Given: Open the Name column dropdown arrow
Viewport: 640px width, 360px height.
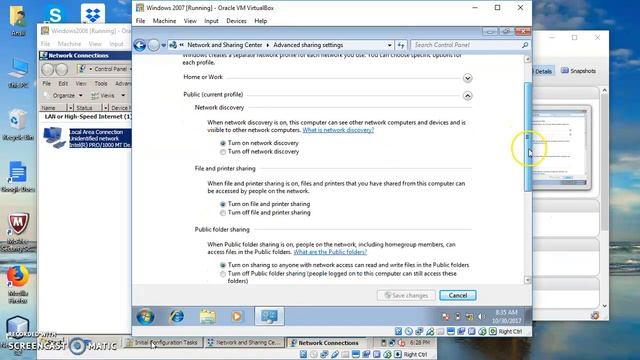Looking at the screenshot, I should click(x=70, y=108).
